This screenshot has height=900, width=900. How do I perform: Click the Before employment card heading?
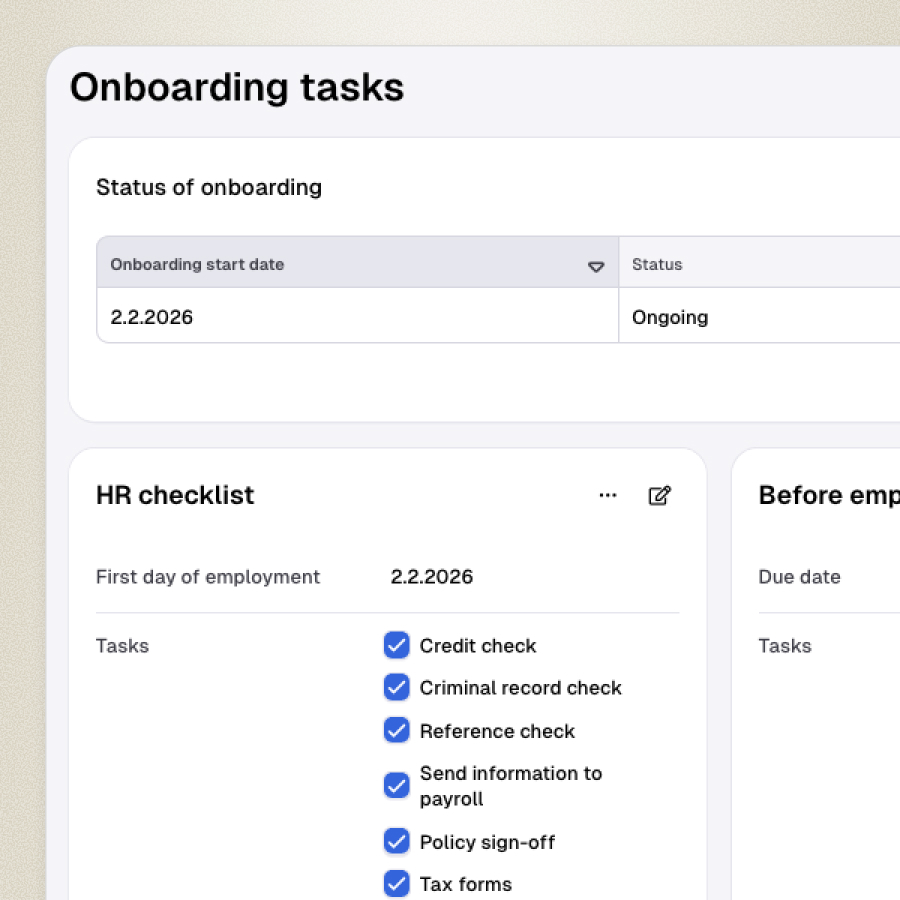coord(829,495)
